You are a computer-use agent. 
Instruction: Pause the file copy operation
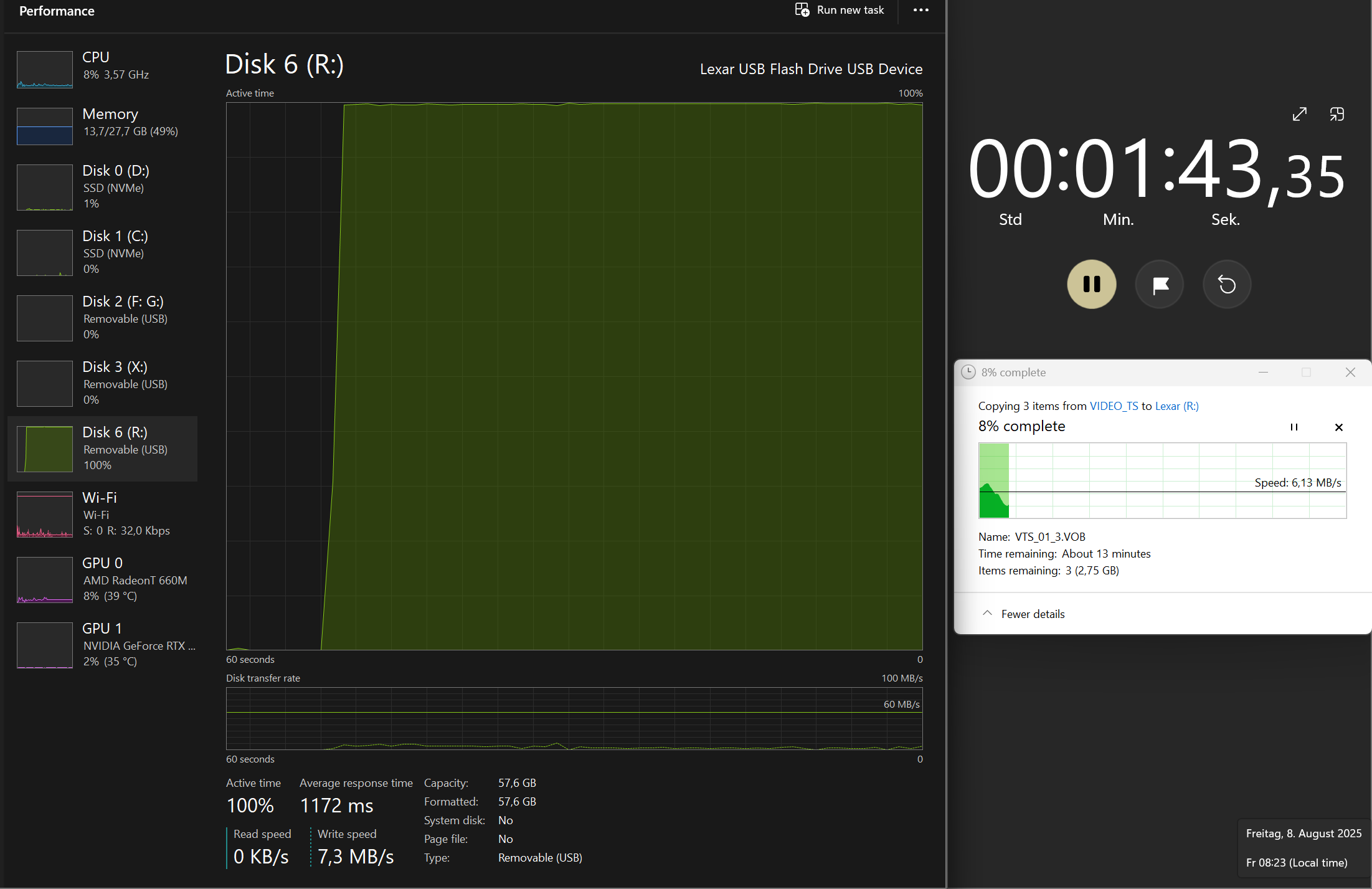click(x=1294, y=427)
